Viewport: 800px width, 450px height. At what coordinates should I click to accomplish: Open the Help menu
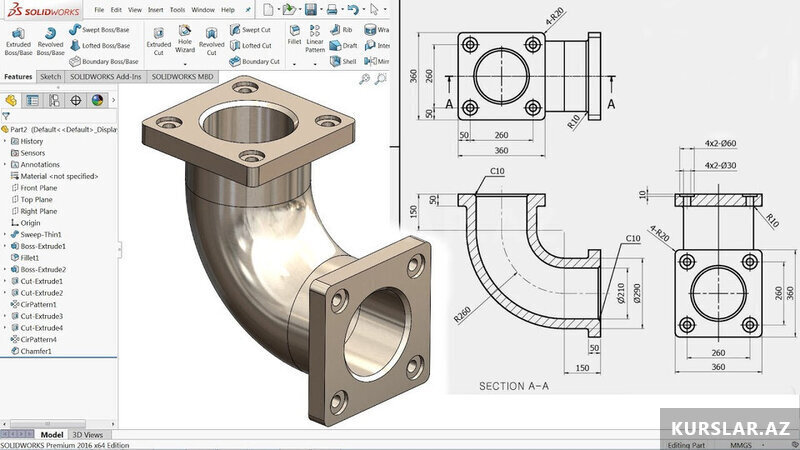pyautogui.click(x=228, y=10)
